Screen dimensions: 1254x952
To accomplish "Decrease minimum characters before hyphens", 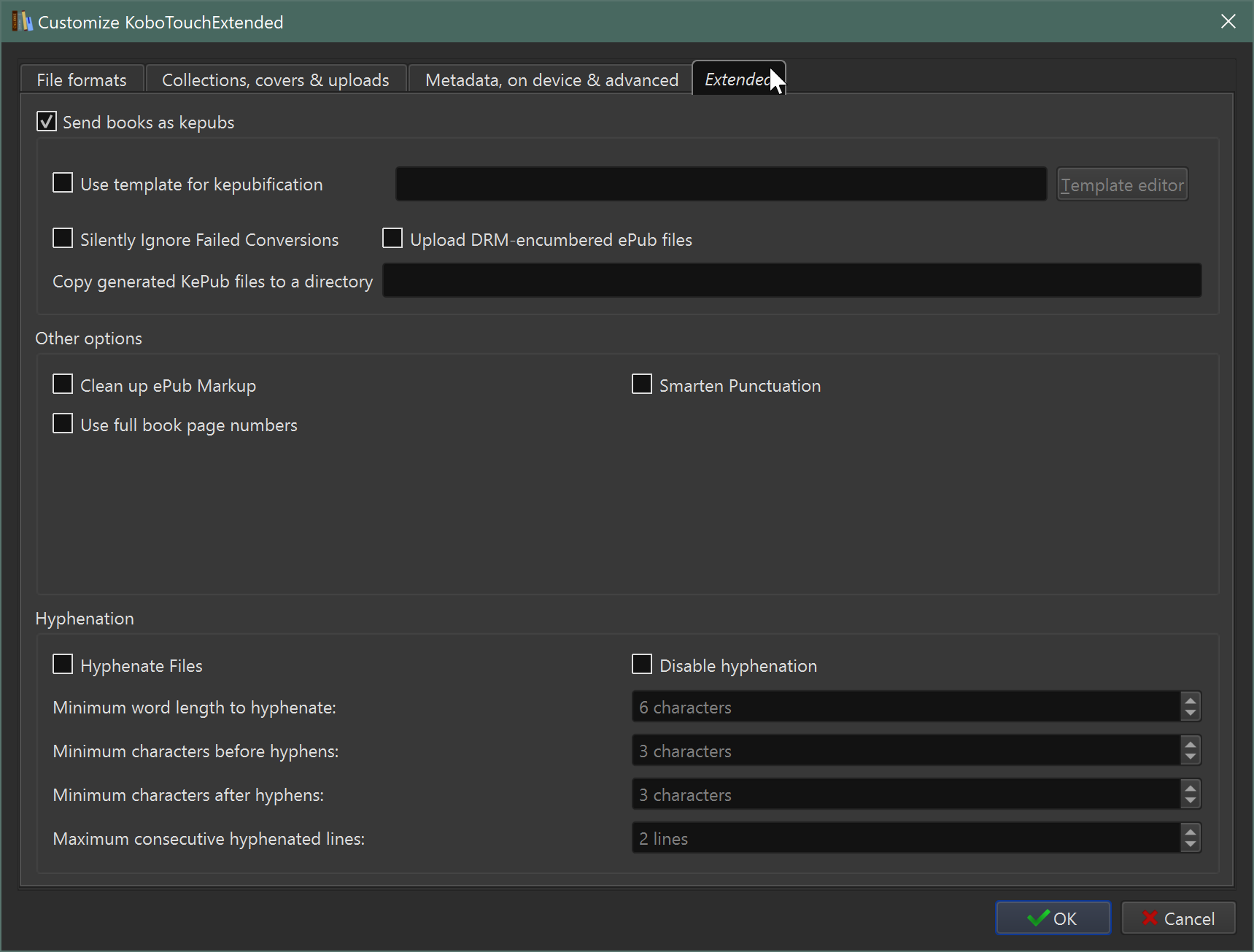I will [1190, 757].
